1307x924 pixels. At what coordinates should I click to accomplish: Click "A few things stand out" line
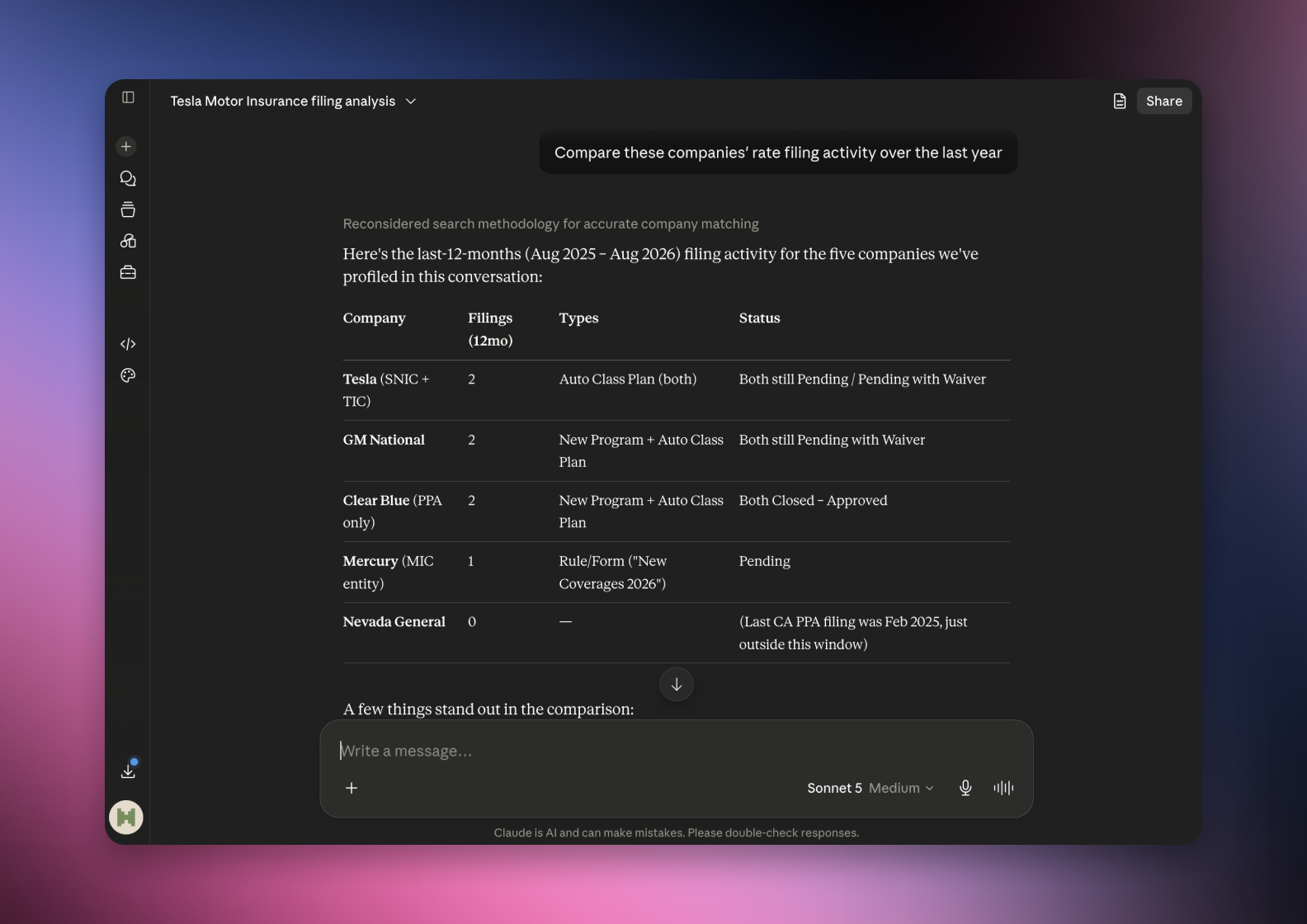pos(488,709)
